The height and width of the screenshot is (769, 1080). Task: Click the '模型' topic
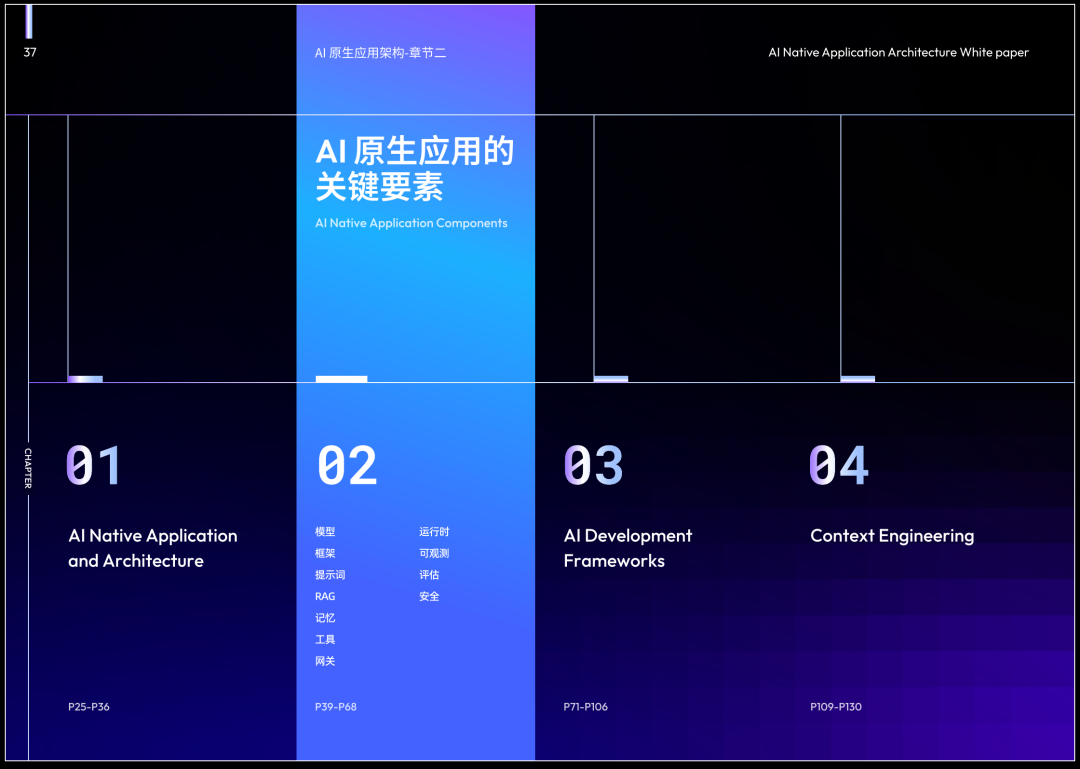point(325,532)
